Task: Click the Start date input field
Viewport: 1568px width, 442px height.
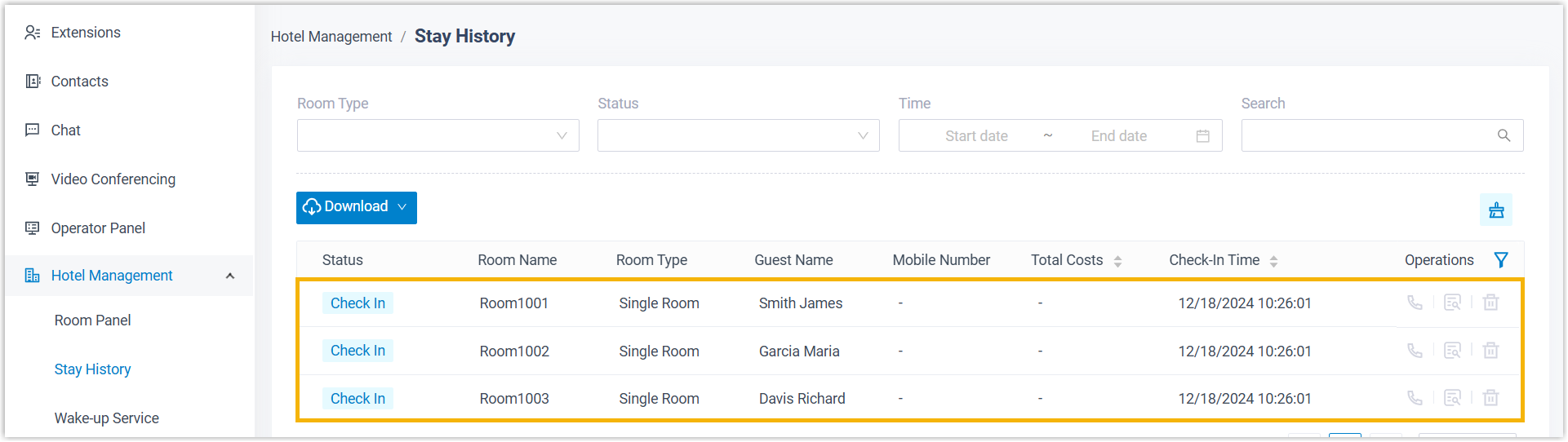Action: 976,136
